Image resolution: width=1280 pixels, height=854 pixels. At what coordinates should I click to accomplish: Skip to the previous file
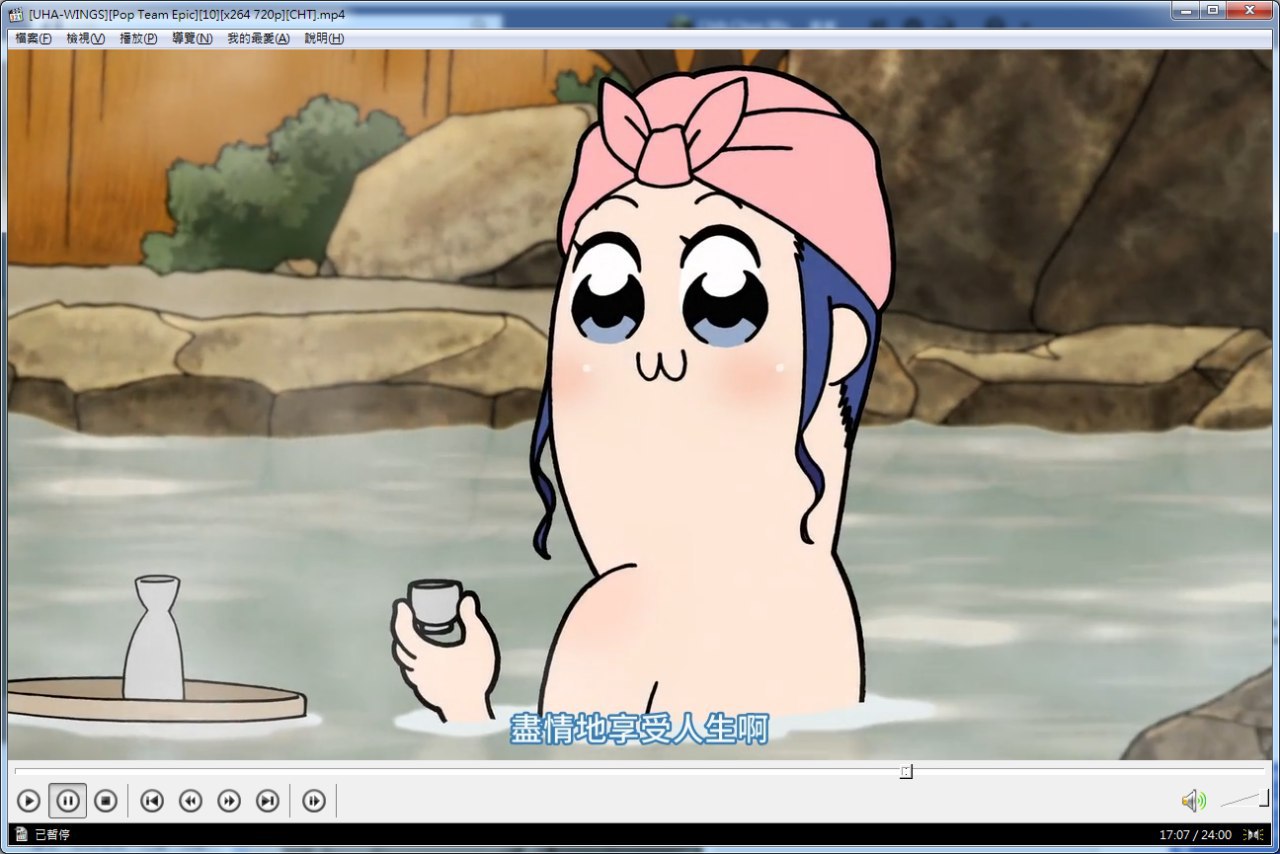click(152, 801)
